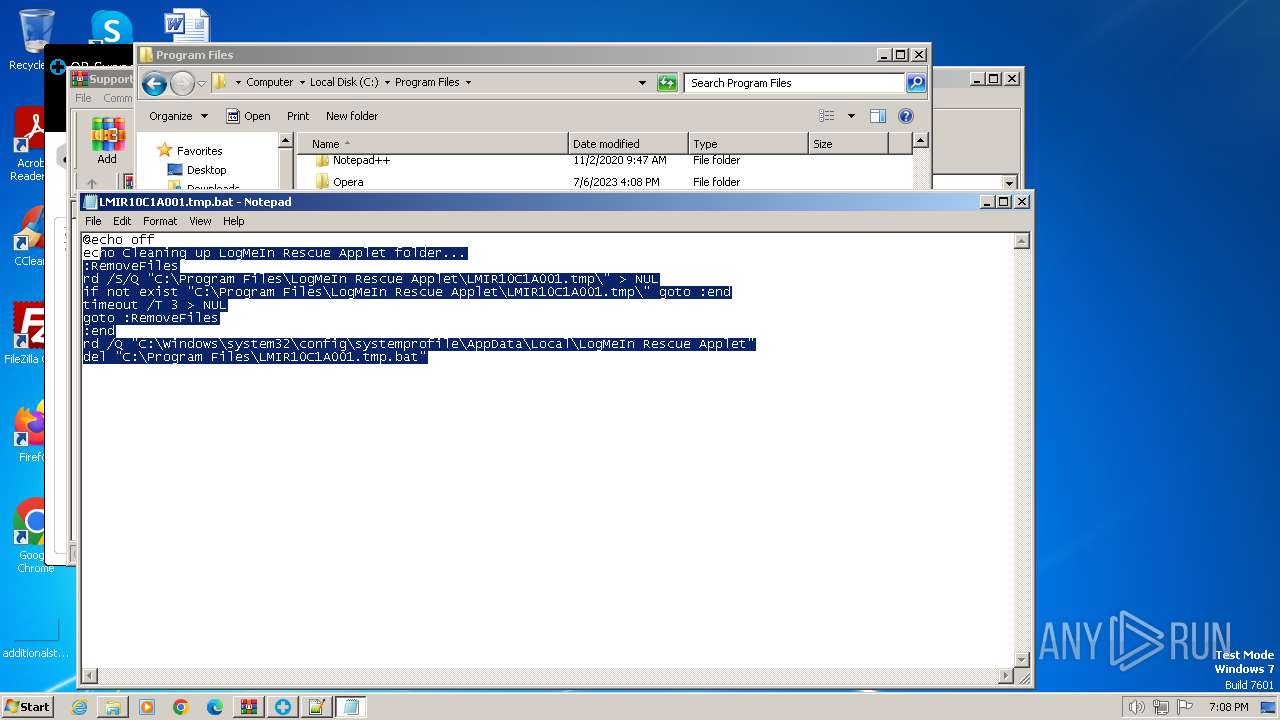The image size is (1280, 720).
Task: Click the search magnifier icon
Action: [916, 83]
